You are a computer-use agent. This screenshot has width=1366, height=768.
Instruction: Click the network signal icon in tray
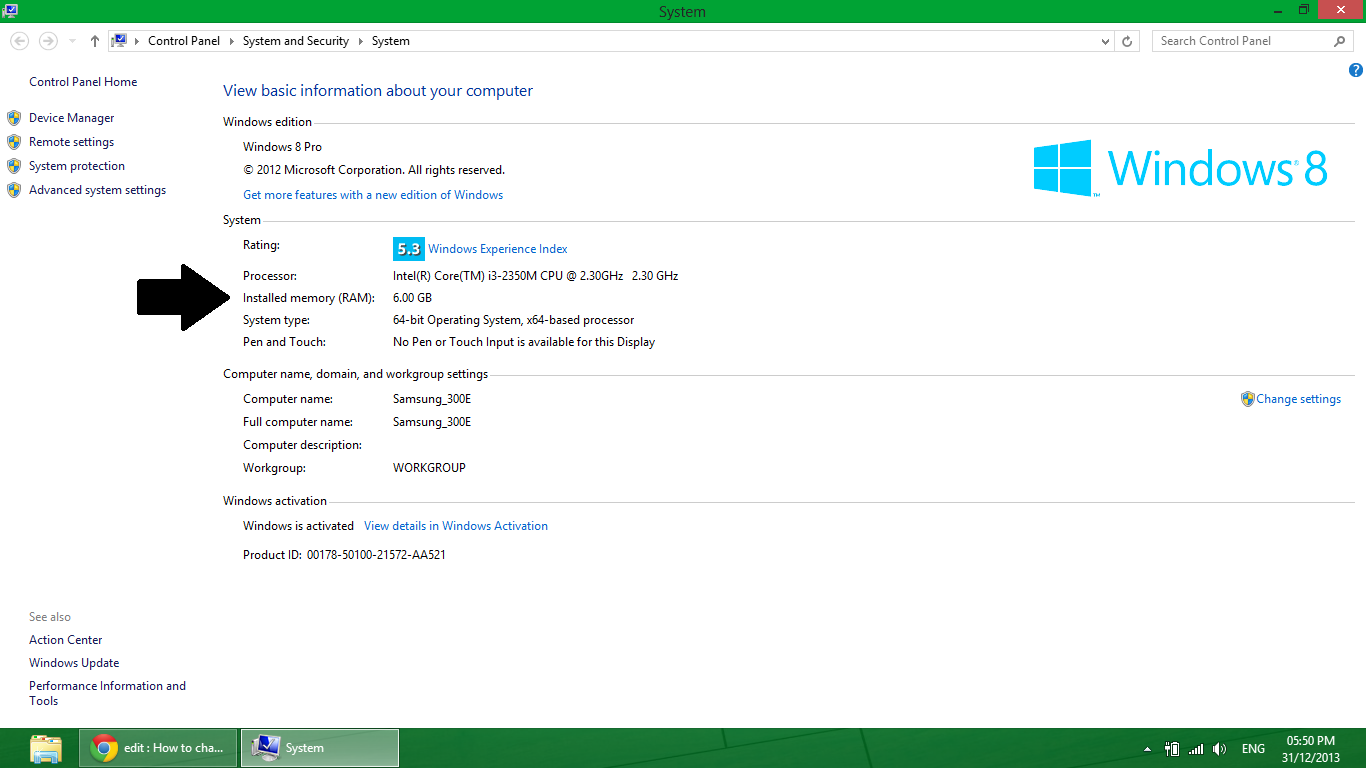point(1195,747)
